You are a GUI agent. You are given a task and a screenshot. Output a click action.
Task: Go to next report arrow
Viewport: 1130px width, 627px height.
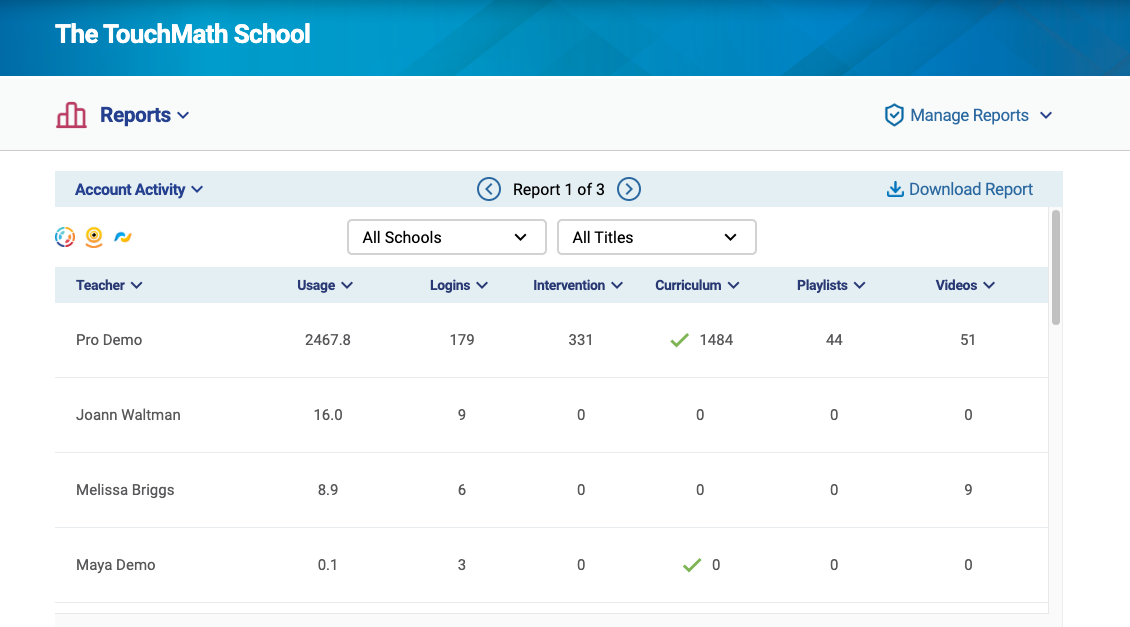(x=628, y=190)
